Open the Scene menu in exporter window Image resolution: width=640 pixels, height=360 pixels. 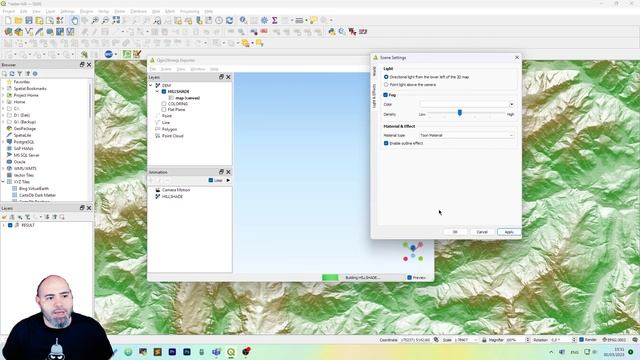(x=166, y=69)
